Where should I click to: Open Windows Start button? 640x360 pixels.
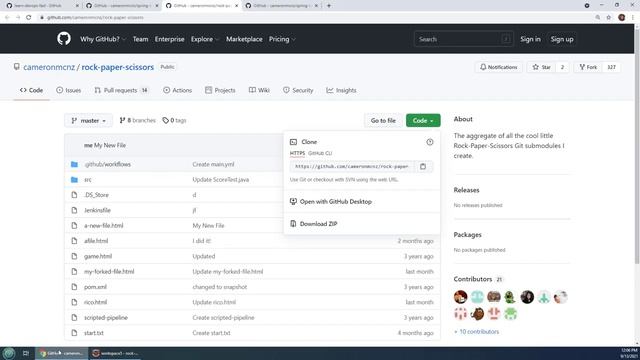pos(9,353)
